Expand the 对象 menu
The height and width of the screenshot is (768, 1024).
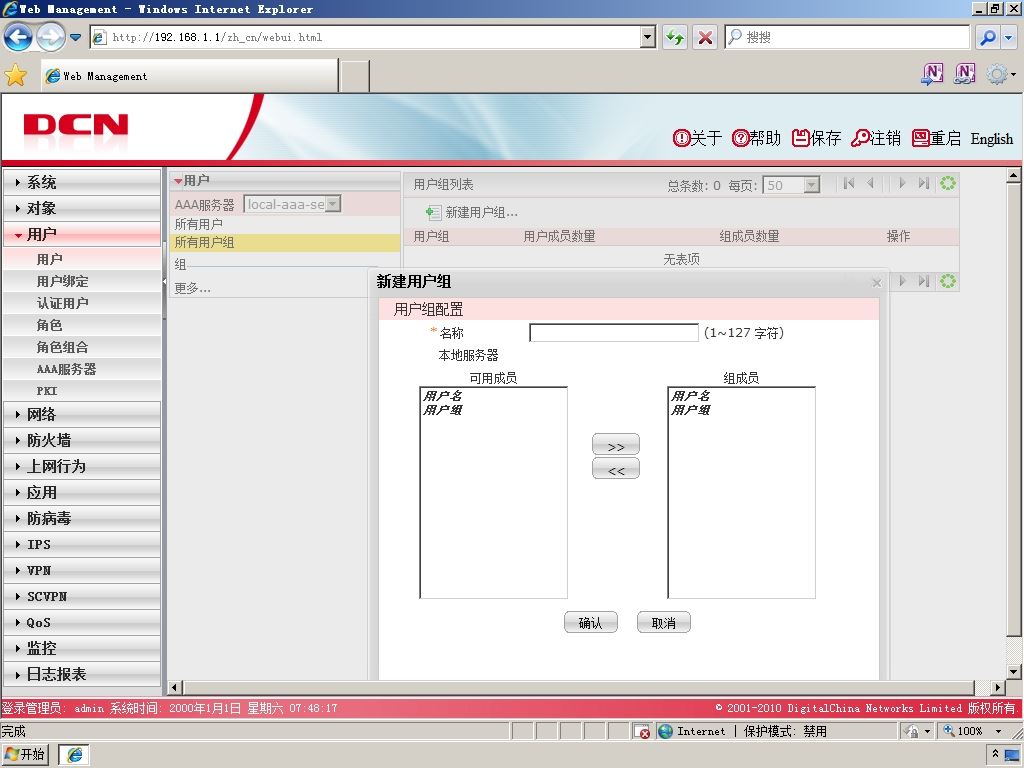point(82,208)
